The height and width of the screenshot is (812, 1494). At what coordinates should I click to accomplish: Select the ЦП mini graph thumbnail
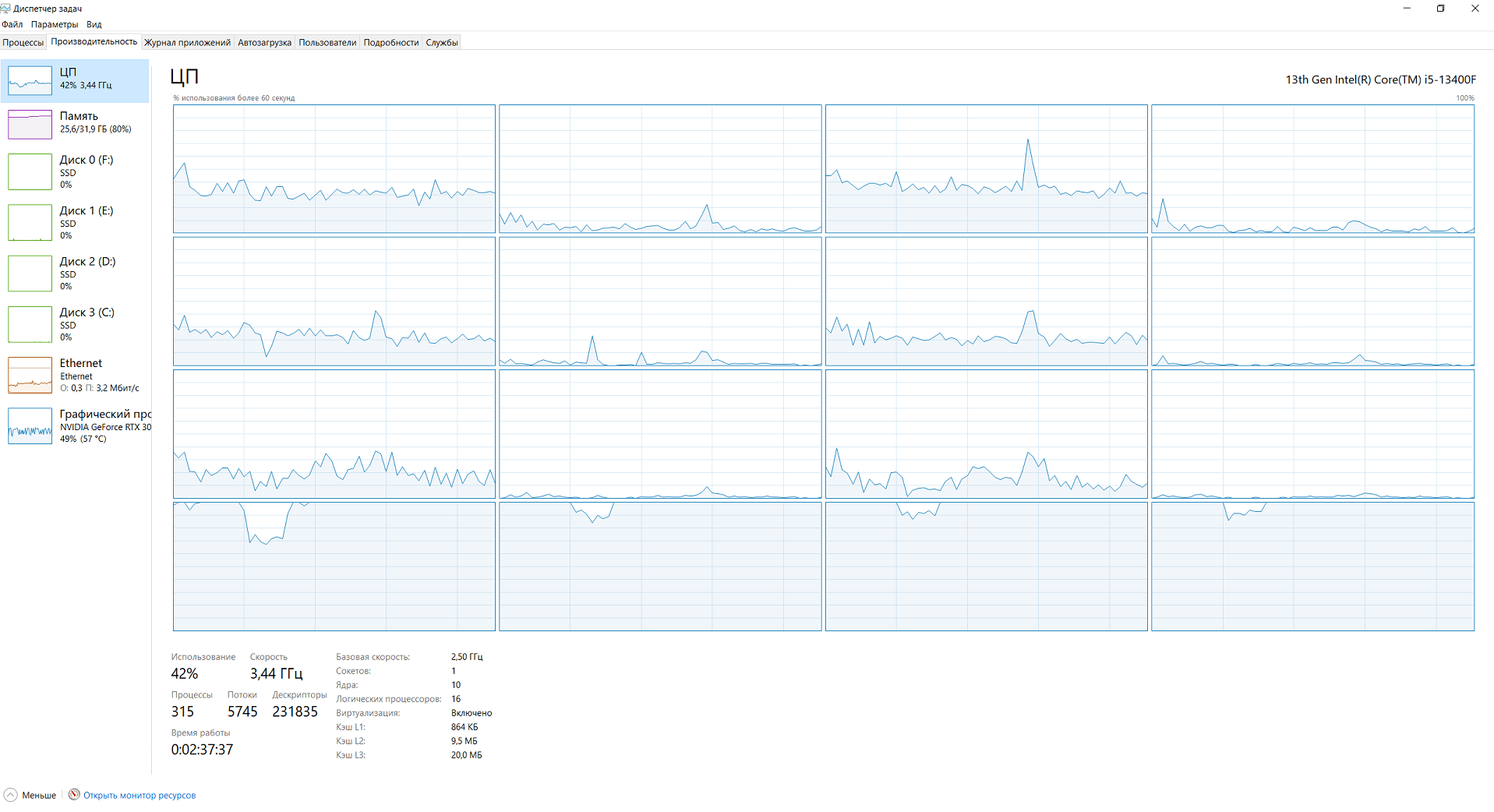pyautogui.click(x=30, y=80)
